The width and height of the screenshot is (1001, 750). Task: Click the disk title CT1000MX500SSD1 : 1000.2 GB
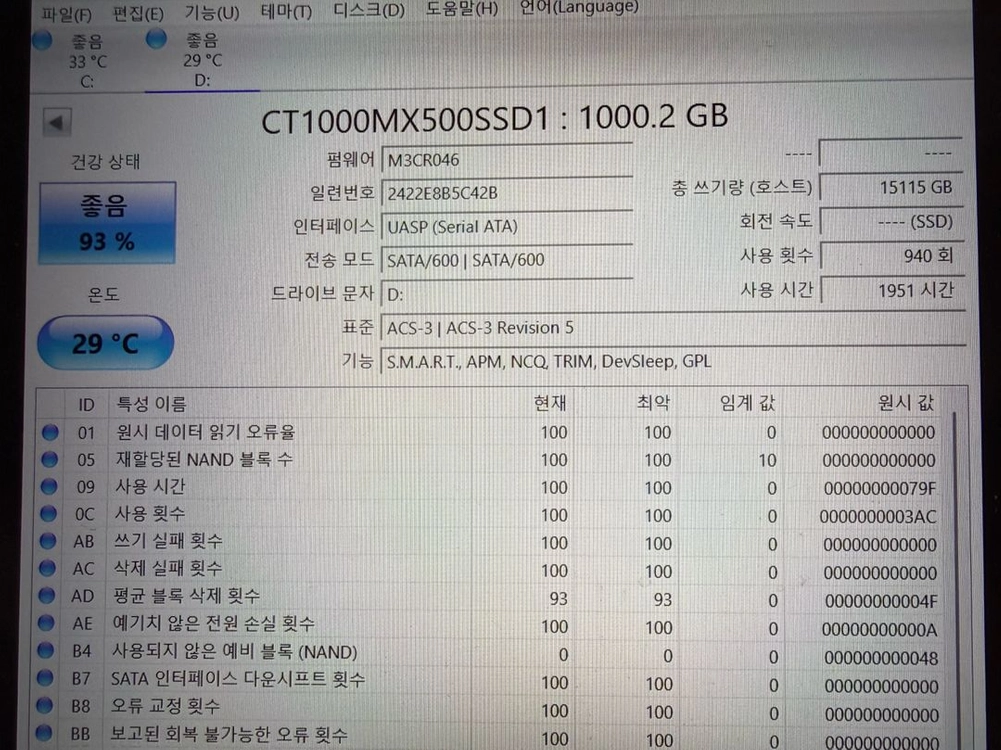click(x=495, y=118)
